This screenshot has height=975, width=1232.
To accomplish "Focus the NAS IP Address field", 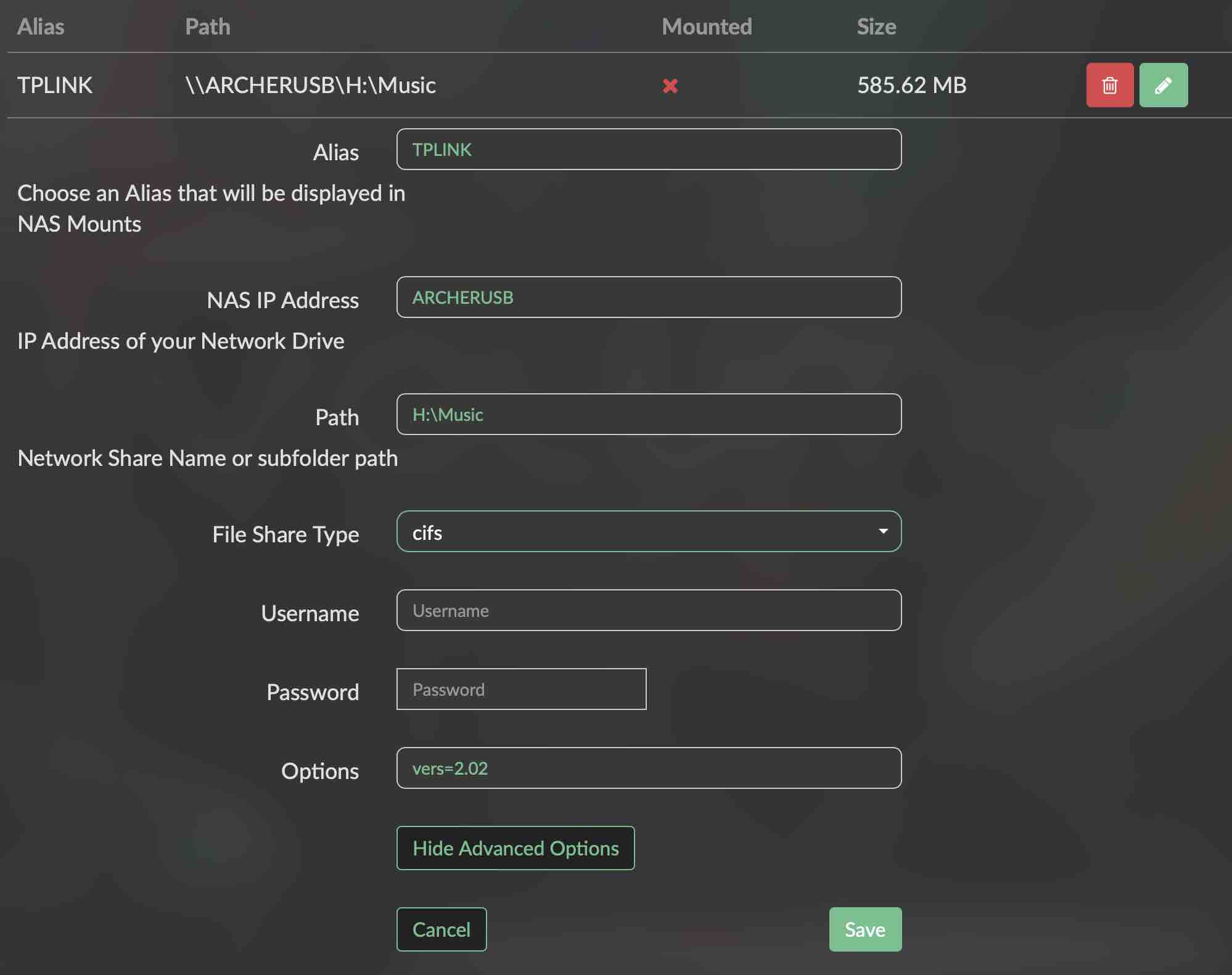I will (649, 297).
